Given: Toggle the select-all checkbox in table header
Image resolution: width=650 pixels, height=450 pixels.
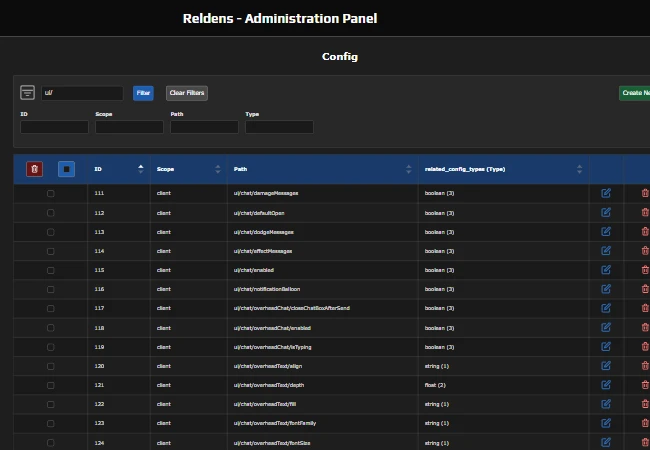Looking at the screenshot, I should pyautogui.click(x=66, y=169).
